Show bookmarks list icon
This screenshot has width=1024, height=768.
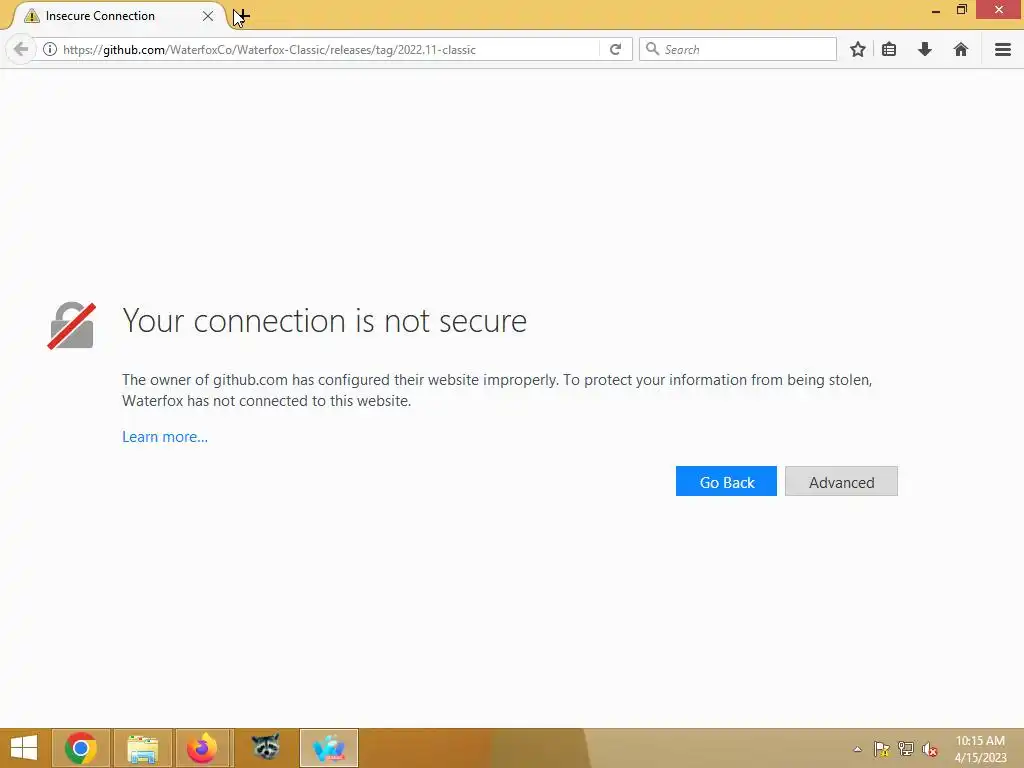[x=889, y=50]
